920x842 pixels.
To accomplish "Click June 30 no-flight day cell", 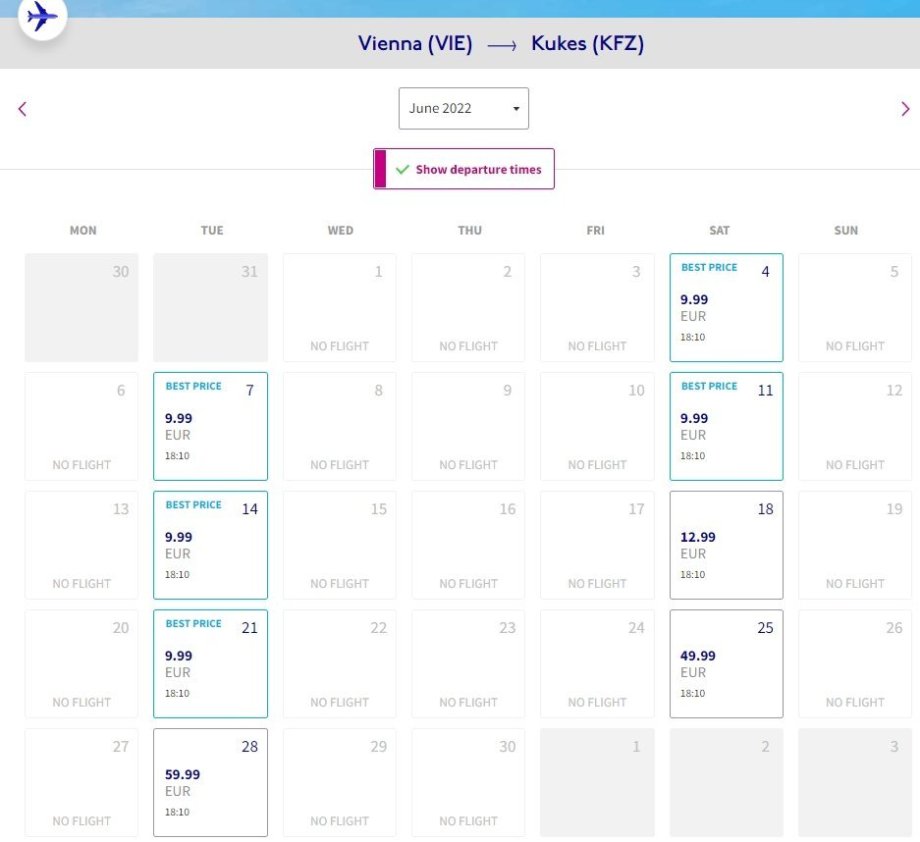I will tap(468, 783).
